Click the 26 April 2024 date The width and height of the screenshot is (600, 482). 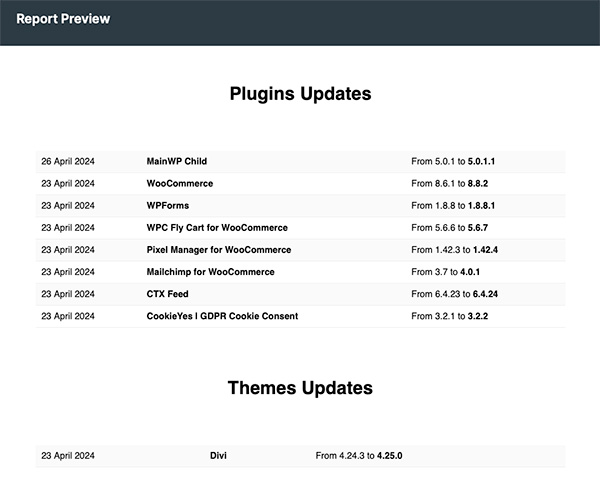tap(68, 161)
